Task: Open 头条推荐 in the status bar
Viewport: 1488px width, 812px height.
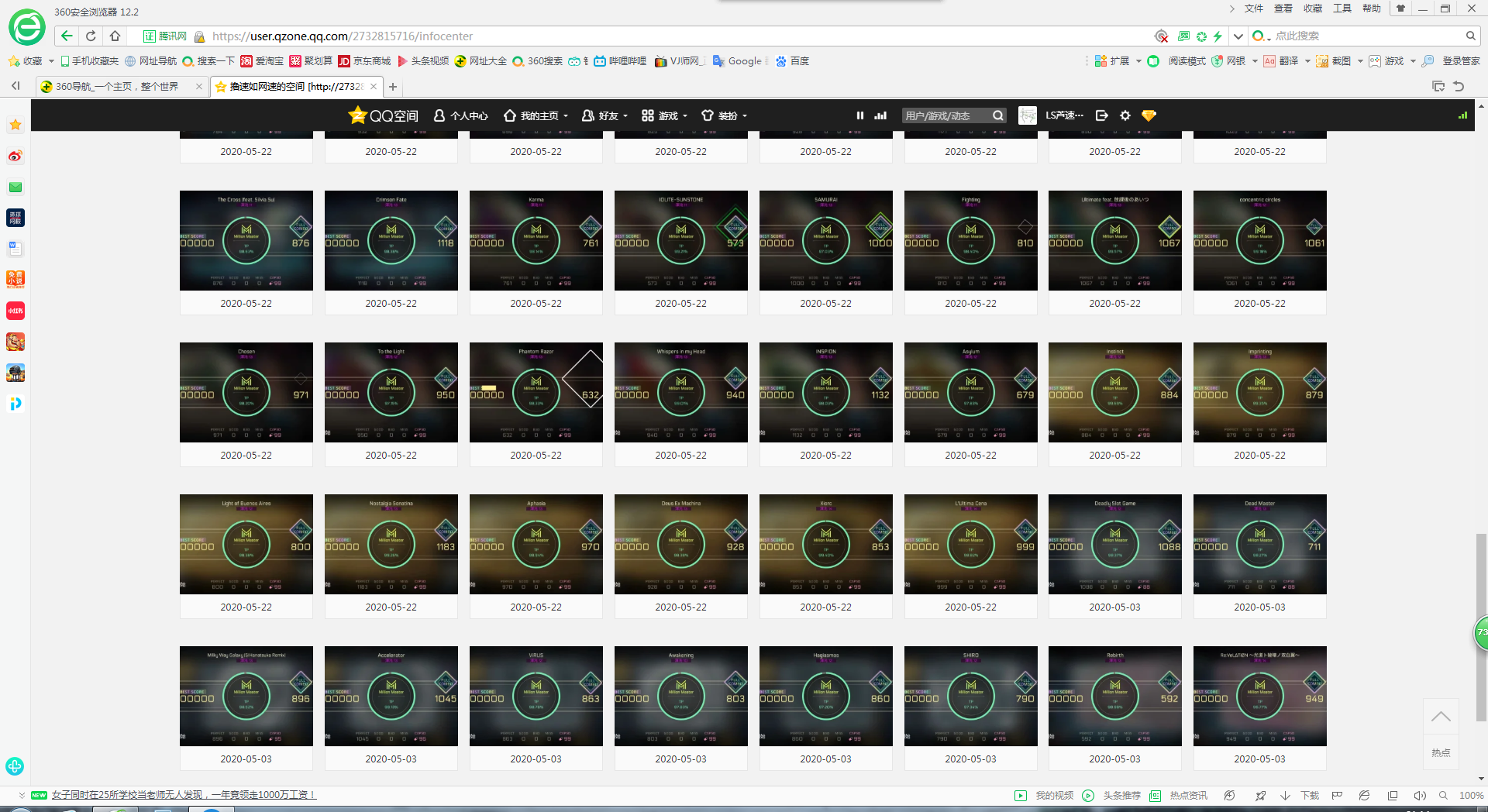Action: point(1111,795)
